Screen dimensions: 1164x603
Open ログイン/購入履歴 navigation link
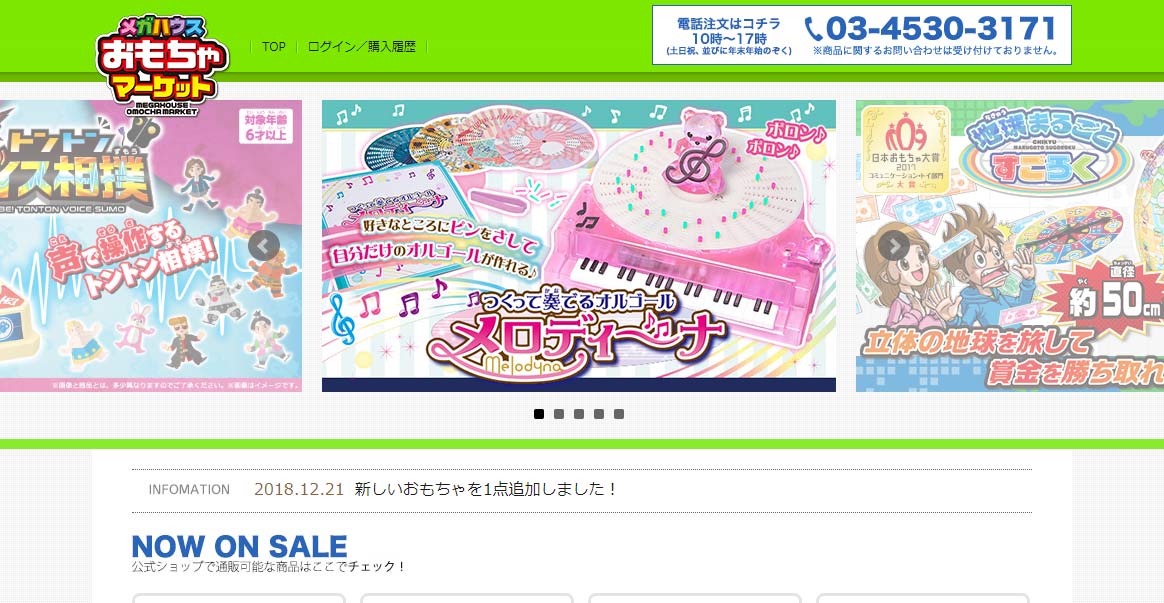click(x=362, y=47)
